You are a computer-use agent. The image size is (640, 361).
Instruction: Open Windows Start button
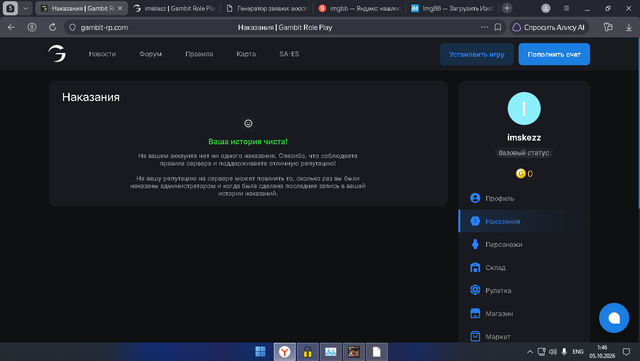coord(260,351)
